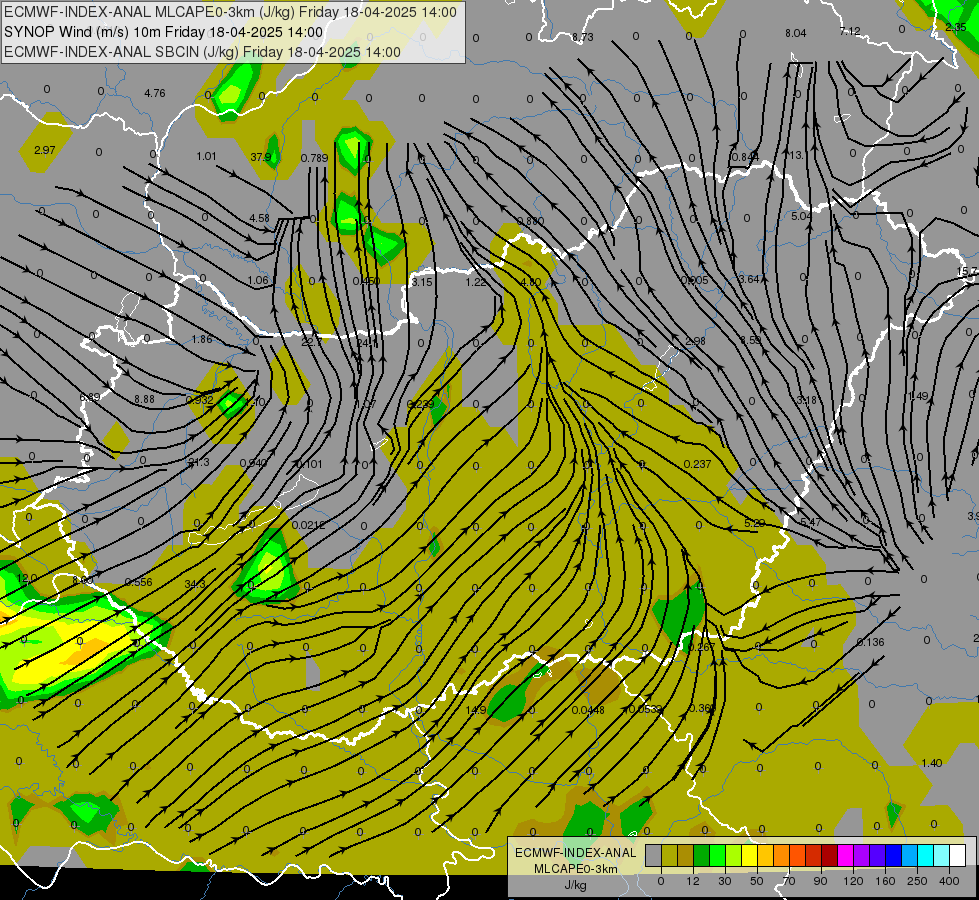Click the map value 0.789
Image resolution: width=979 pixels, height=900 pixels.
(314, 159)
